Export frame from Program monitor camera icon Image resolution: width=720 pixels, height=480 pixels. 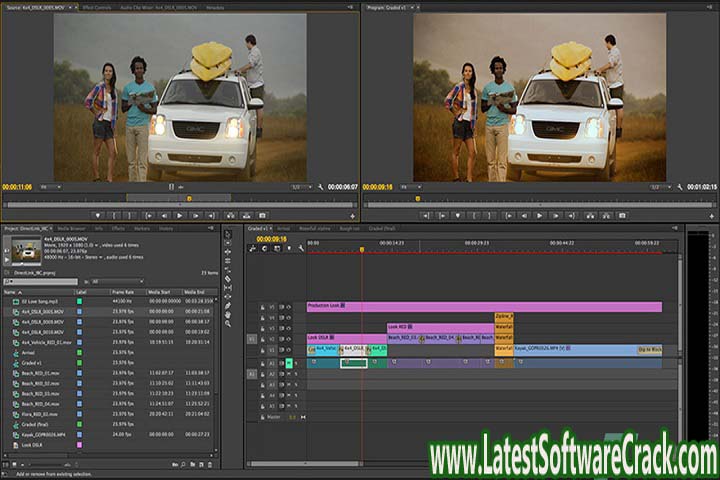click(622, 215)
